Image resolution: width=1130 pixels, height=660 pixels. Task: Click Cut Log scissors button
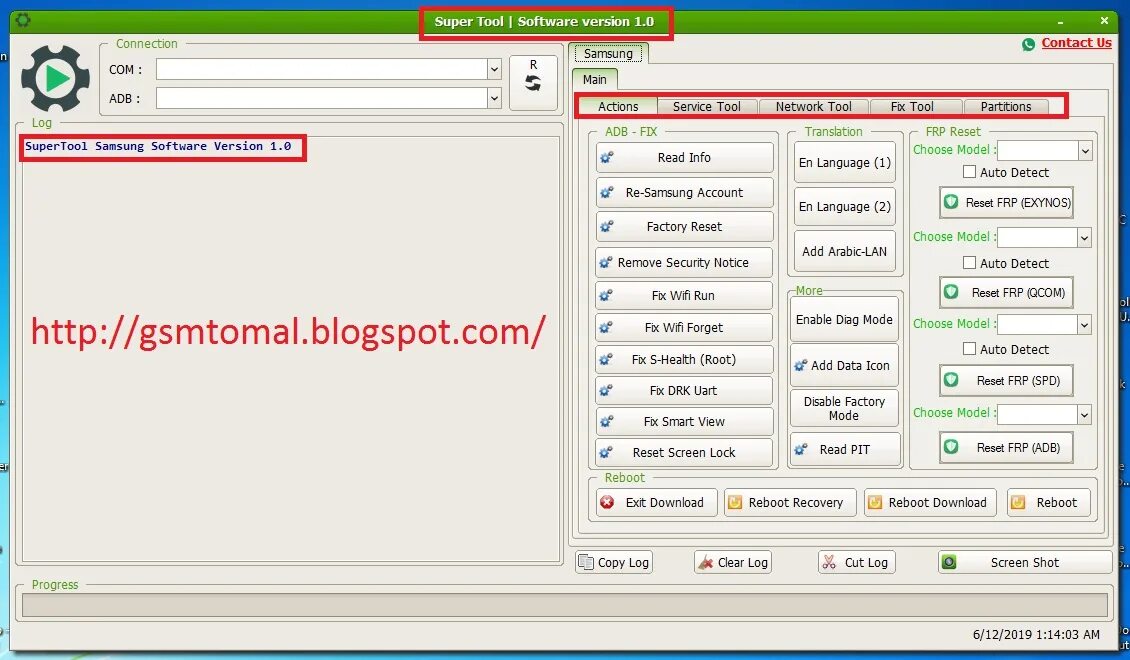pos(857,562)
